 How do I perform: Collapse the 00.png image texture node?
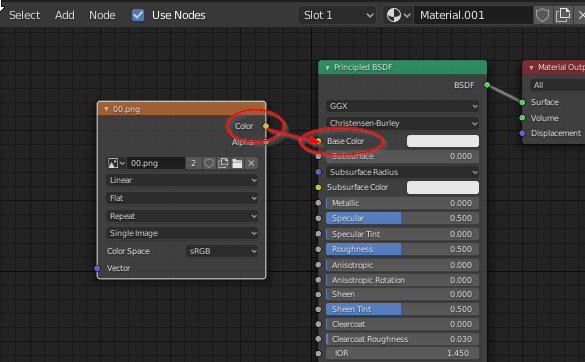tap(106, 109)
